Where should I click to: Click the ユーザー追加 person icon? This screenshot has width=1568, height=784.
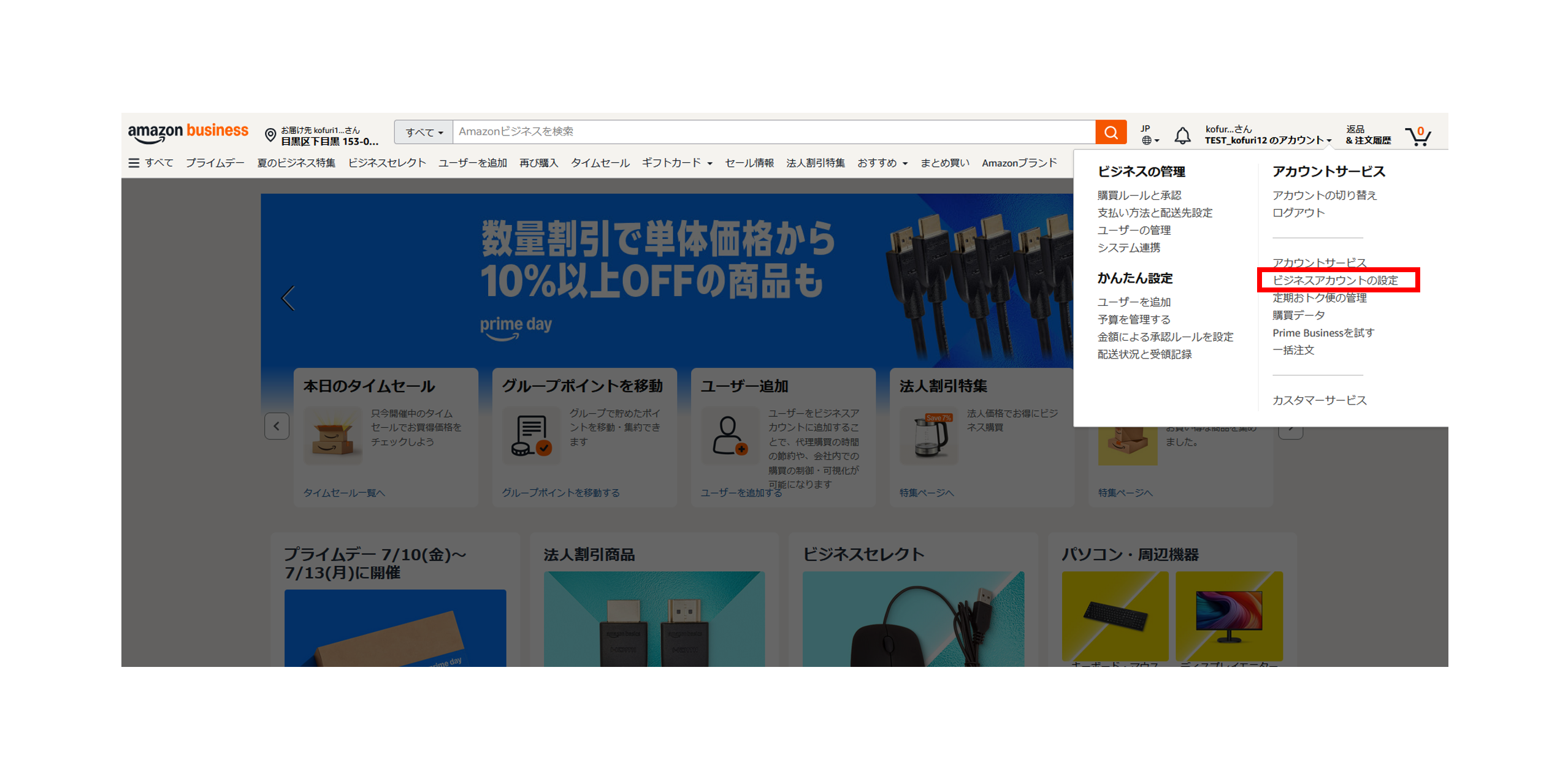click(x=730, y=436)
